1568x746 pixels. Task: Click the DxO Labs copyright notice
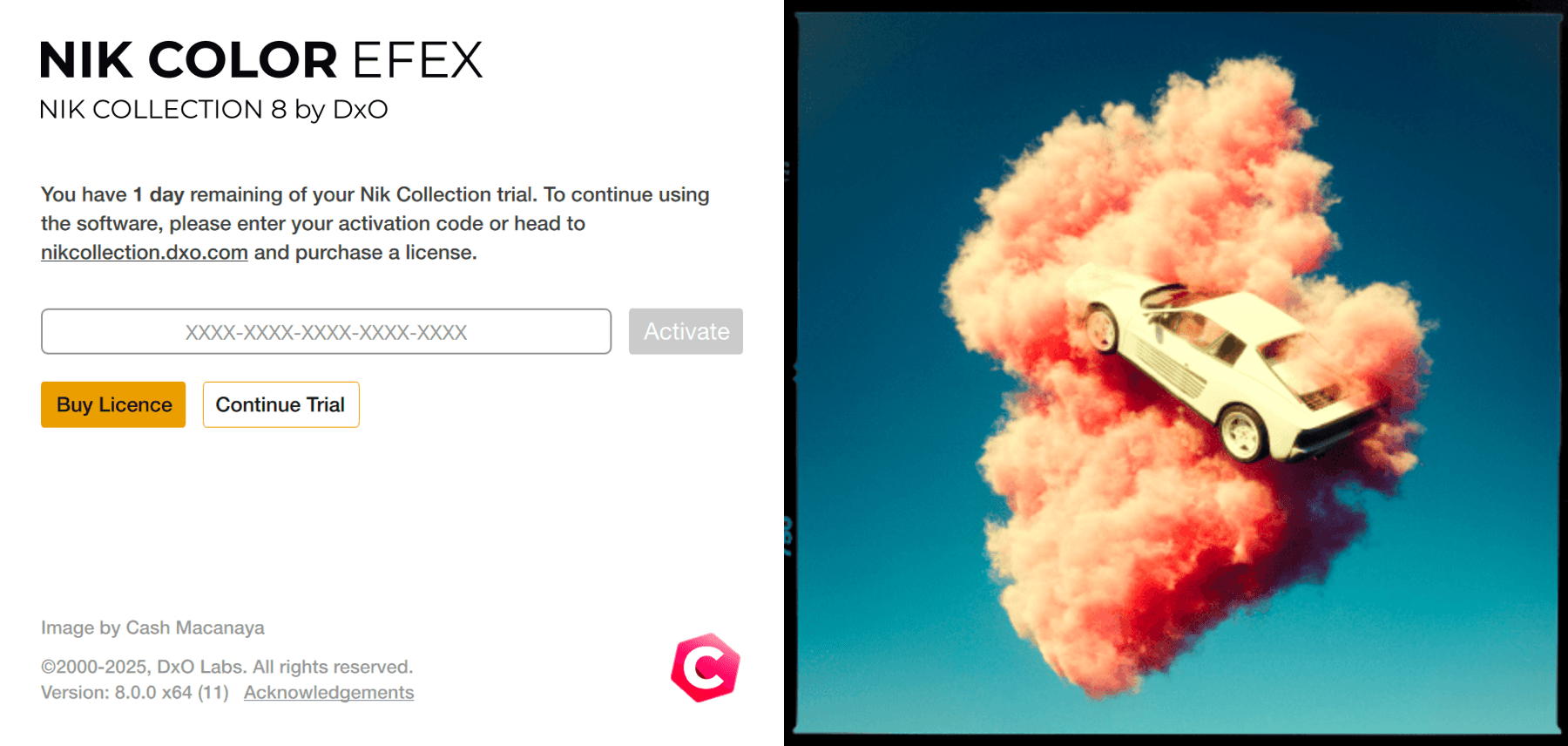[226, 667]
